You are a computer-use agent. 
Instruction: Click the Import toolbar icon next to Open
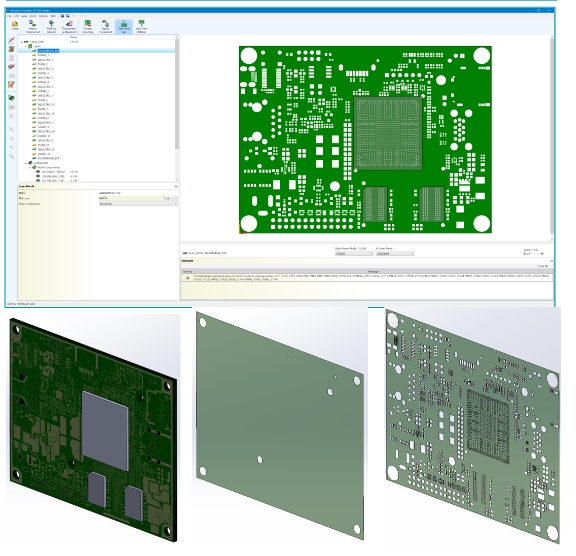32,24
